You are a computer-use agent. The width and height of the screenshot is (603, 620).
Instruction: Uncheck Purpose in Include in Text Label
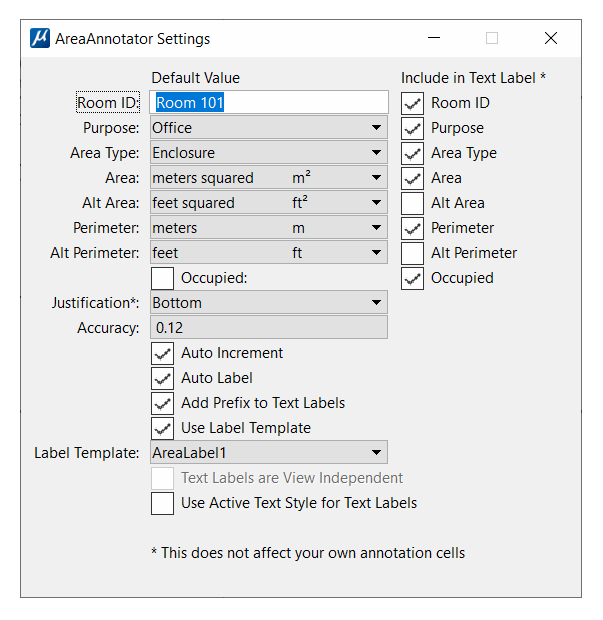(412, 128)
